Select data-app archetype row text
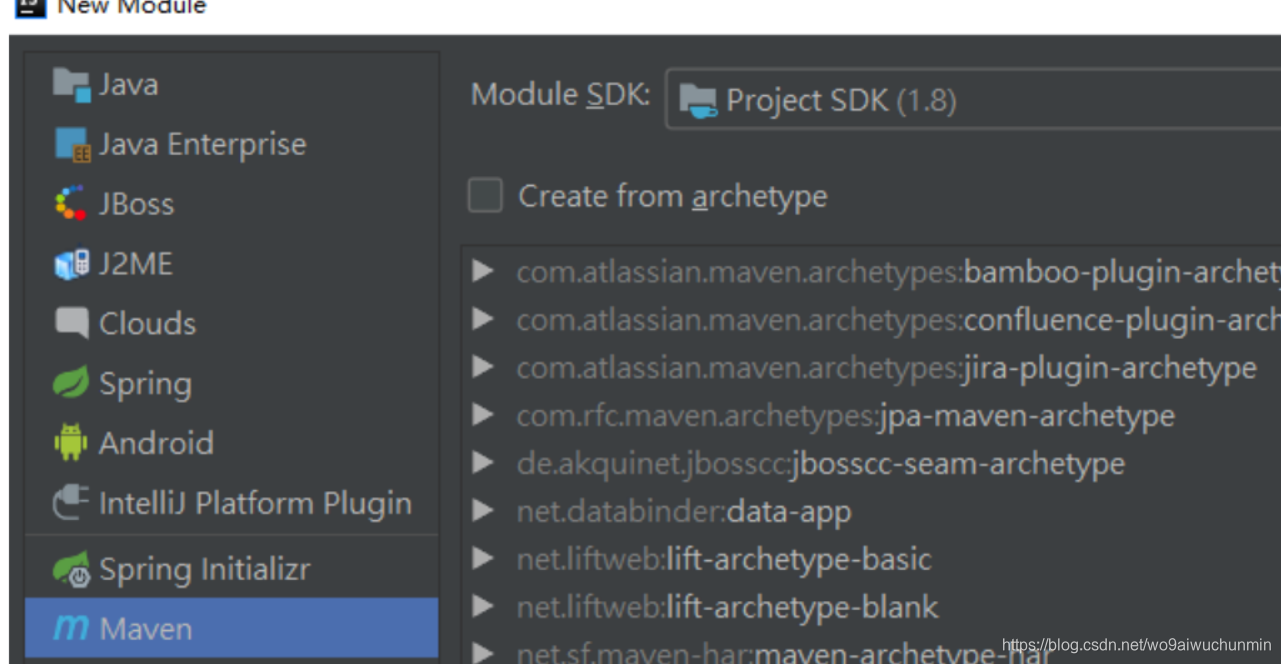Image resolution: width=1281 pixels, height=664 pixels. click(x=683, y=512)
